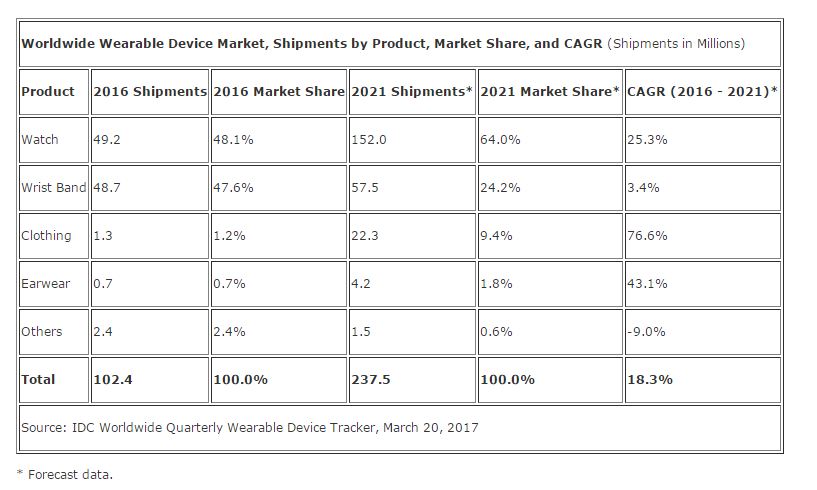Click the Product column header

pos(48,91)
